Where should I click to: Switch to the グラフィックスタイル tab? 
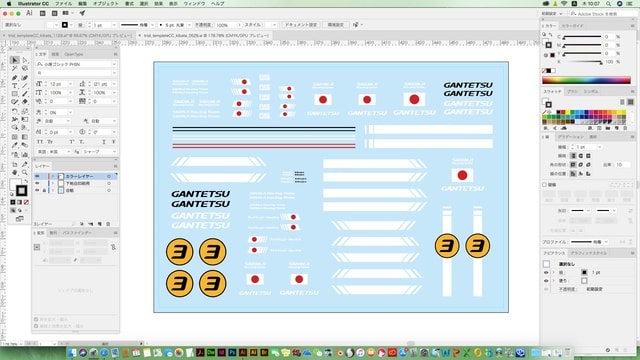pos(588,253)
